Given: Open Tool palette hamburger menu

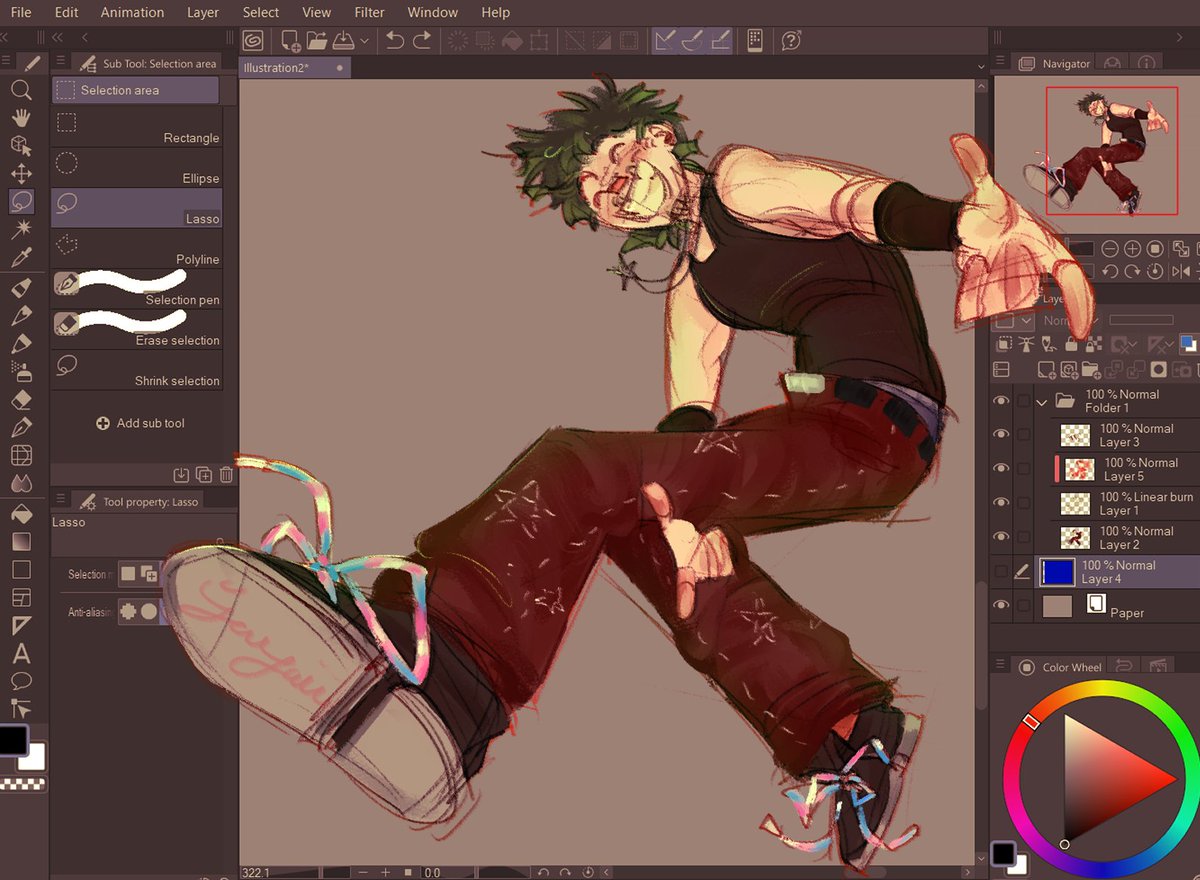Looking at the screenshot, I should click(6, 62).
